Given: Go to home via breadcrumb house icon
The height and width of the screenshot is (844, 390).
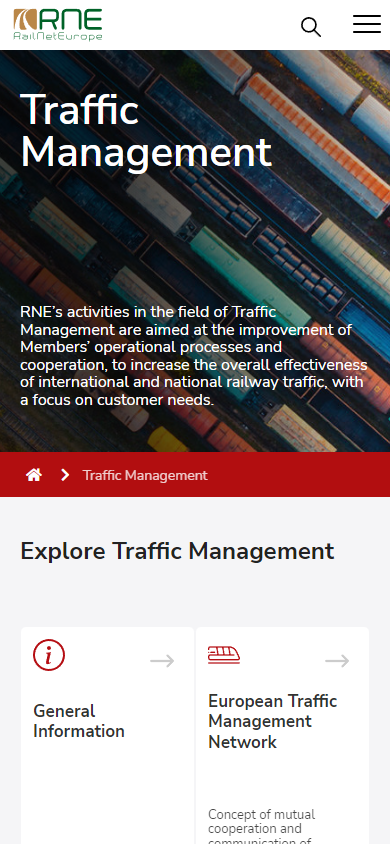Looking at the screenshot, I should tap(34, 475).
